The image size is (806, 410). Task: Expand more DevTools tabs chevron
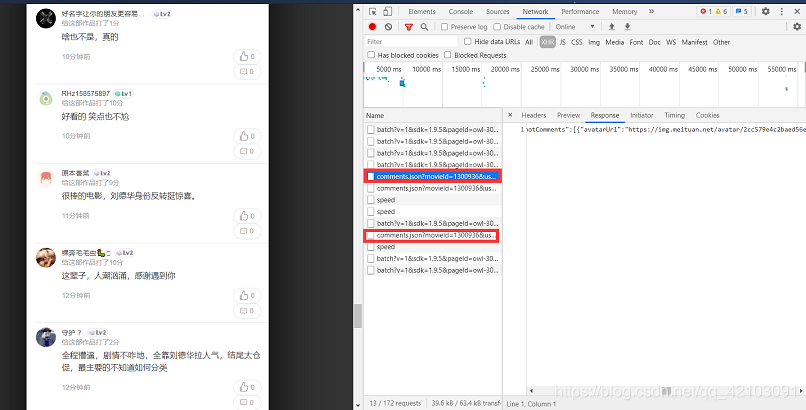651,11
